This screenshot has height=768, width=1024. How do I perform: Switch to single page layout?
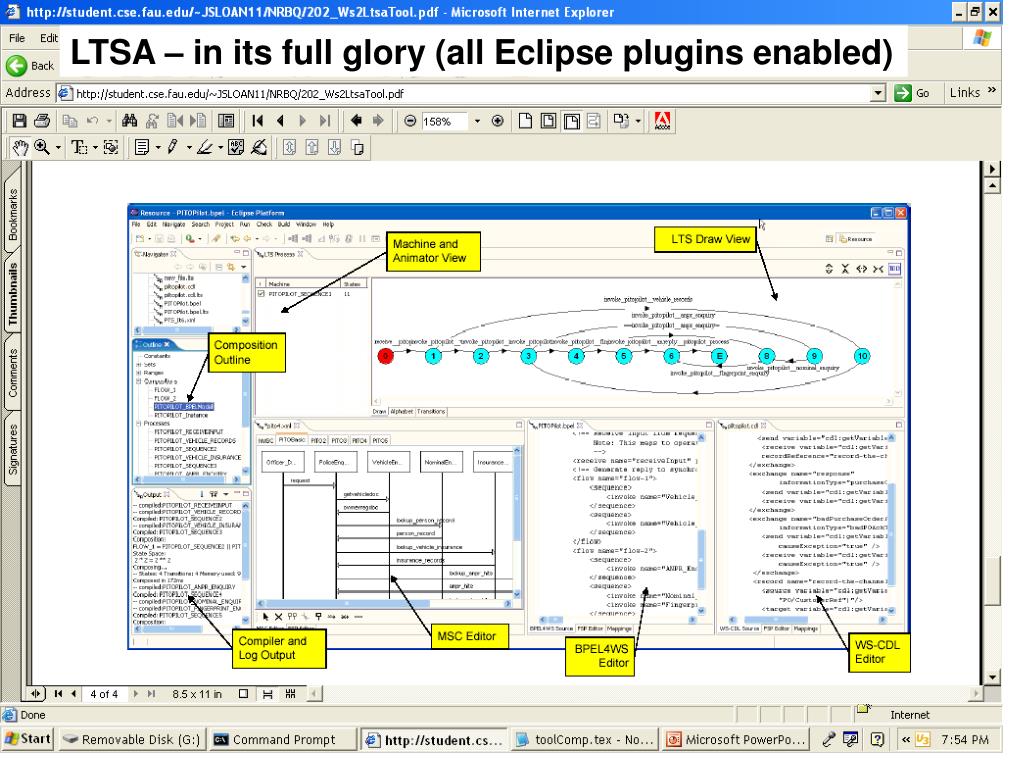pyautogui.click(x=244, y=694)
